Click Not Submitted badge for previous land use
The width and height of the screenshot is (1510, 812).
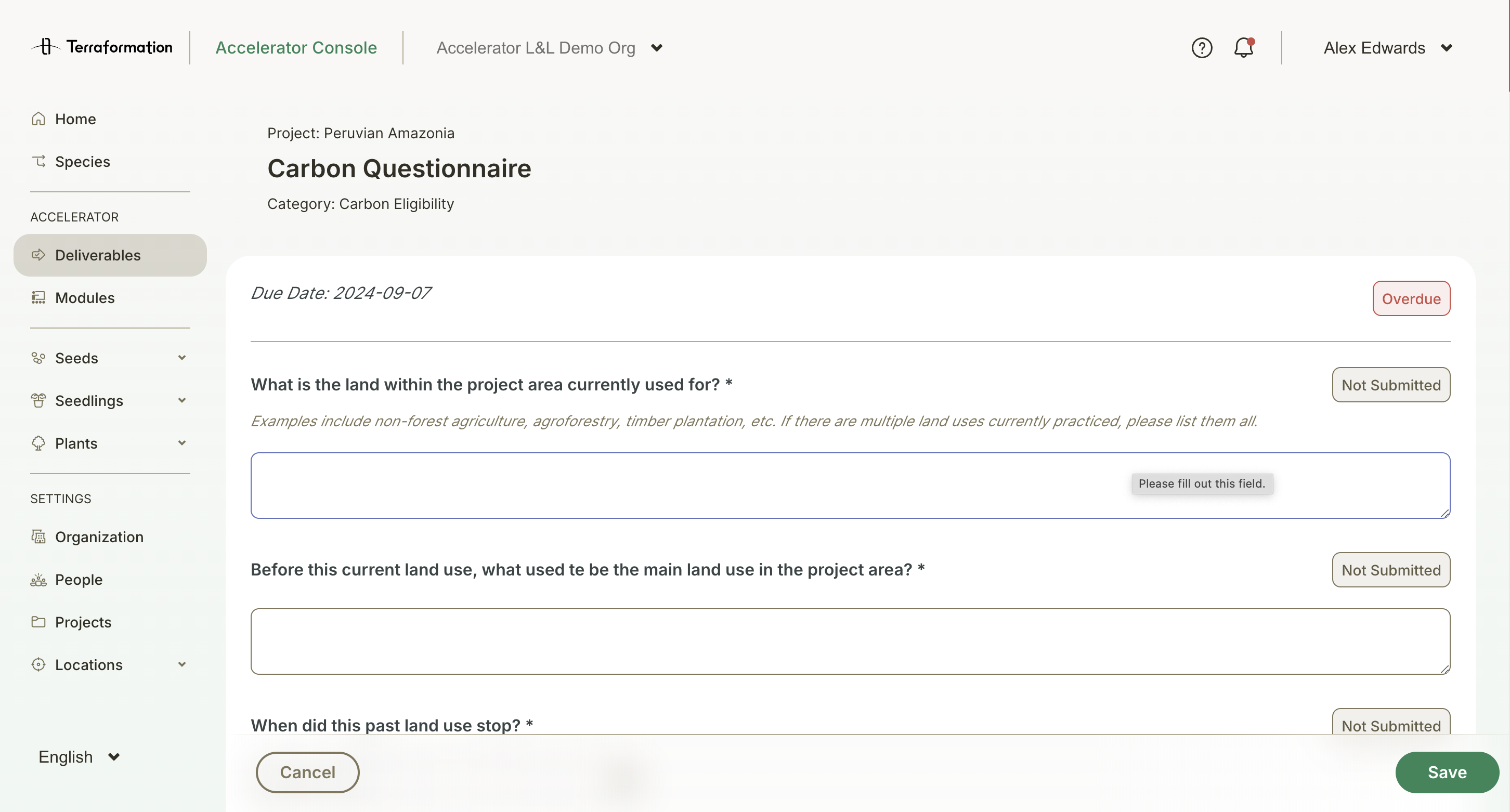coord(1391,569)
